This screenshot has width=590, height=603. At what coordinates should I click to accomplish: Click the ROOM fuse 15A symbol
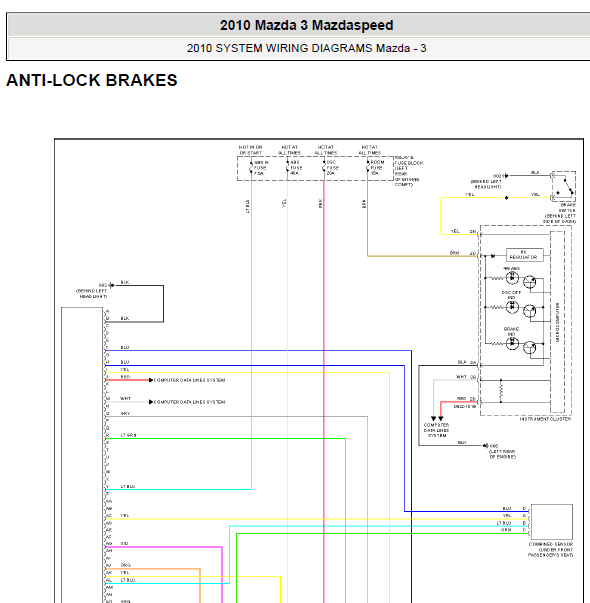coord(367,168)
